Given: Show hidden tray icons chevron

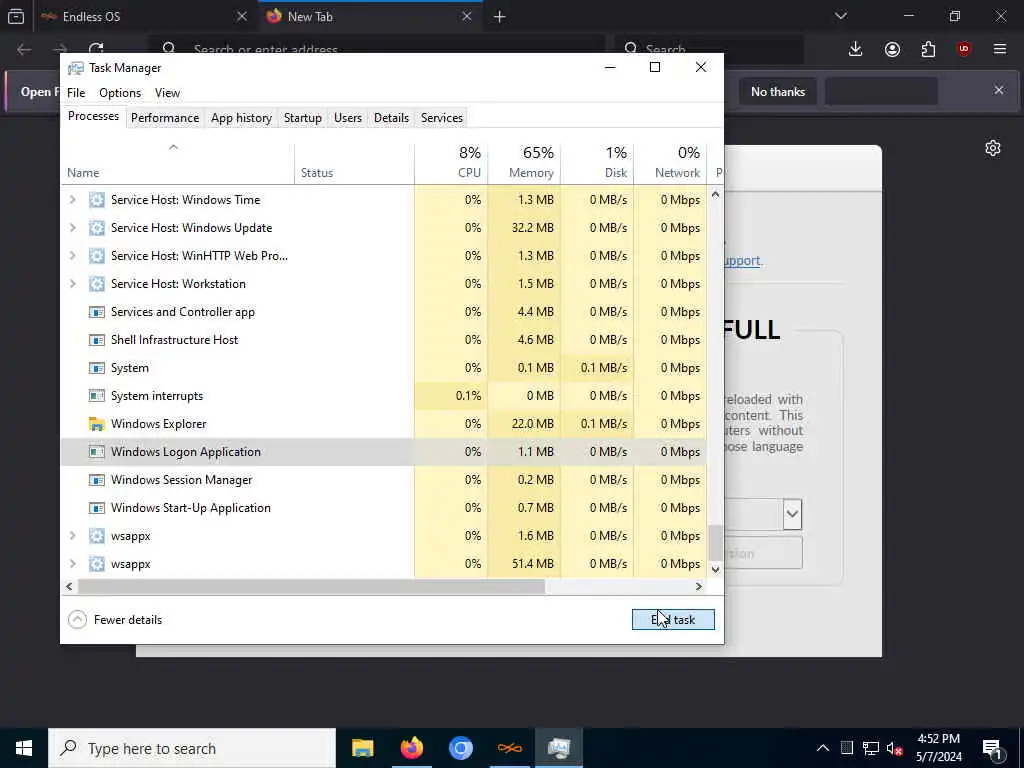Looking at the screenshot, I should (823, 749).
